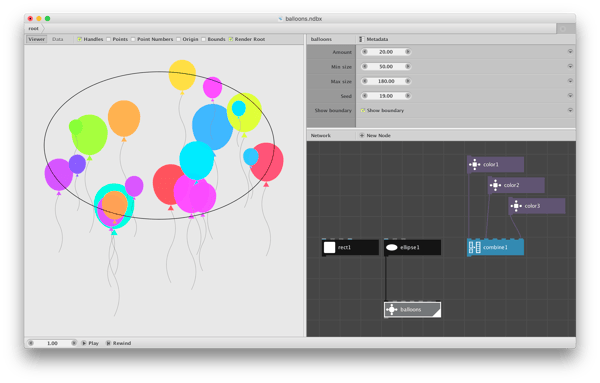Select the balloons node

coord(412,310)
